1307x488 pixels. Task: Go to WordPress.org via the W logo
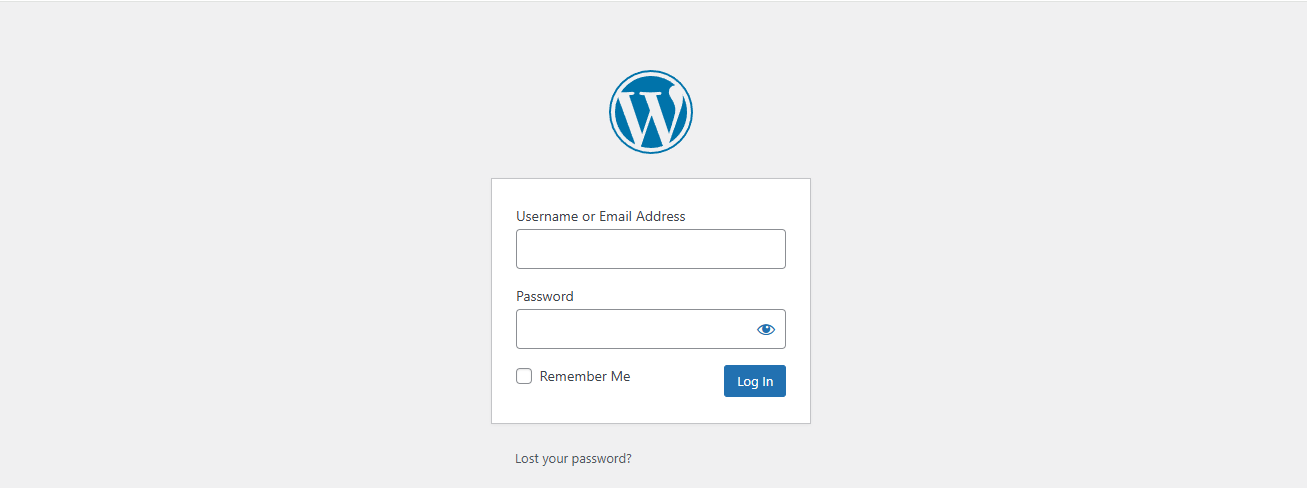(650, 112)
